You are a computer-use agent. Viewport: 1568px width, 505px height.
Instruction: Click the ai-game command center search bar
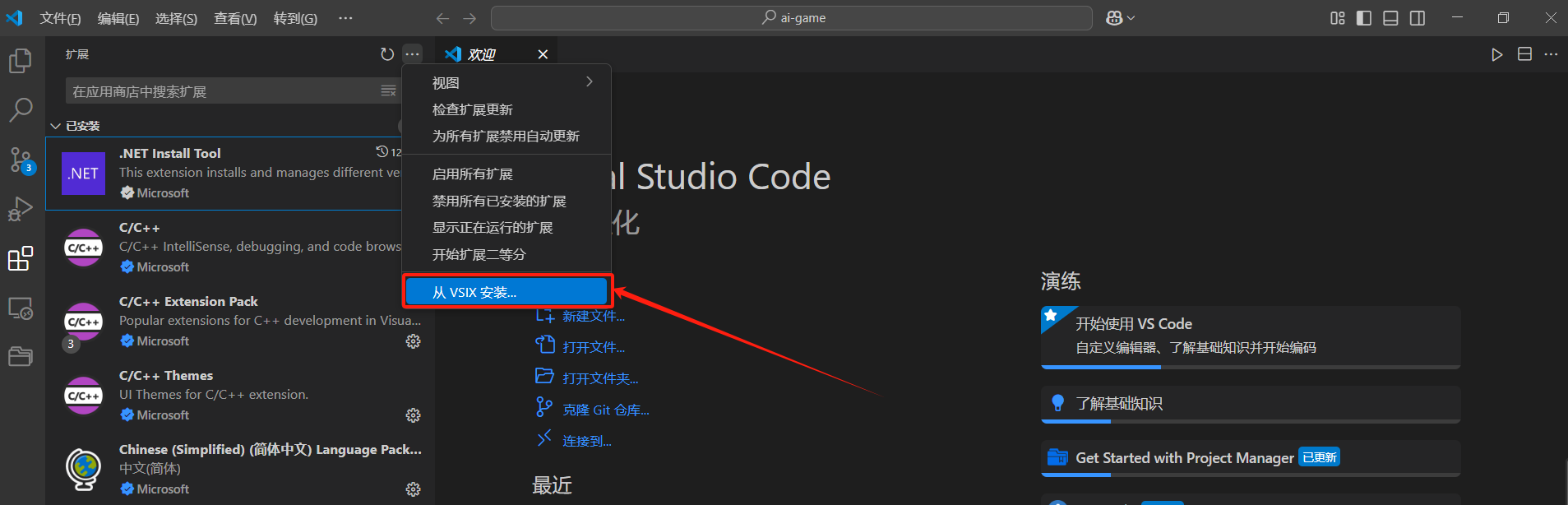click(792, 18)
